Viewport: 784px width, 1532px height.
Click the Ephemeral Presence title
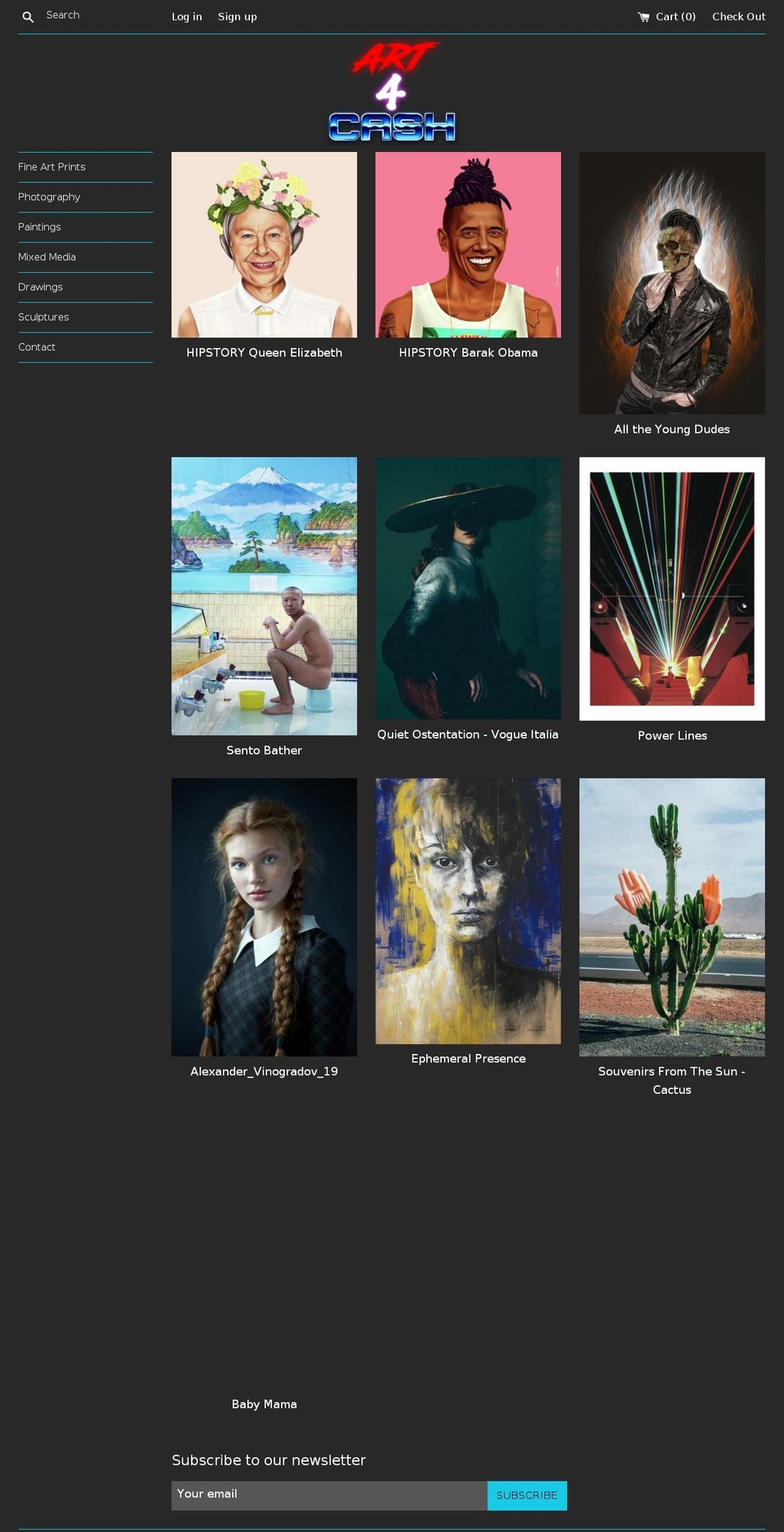468,1058
